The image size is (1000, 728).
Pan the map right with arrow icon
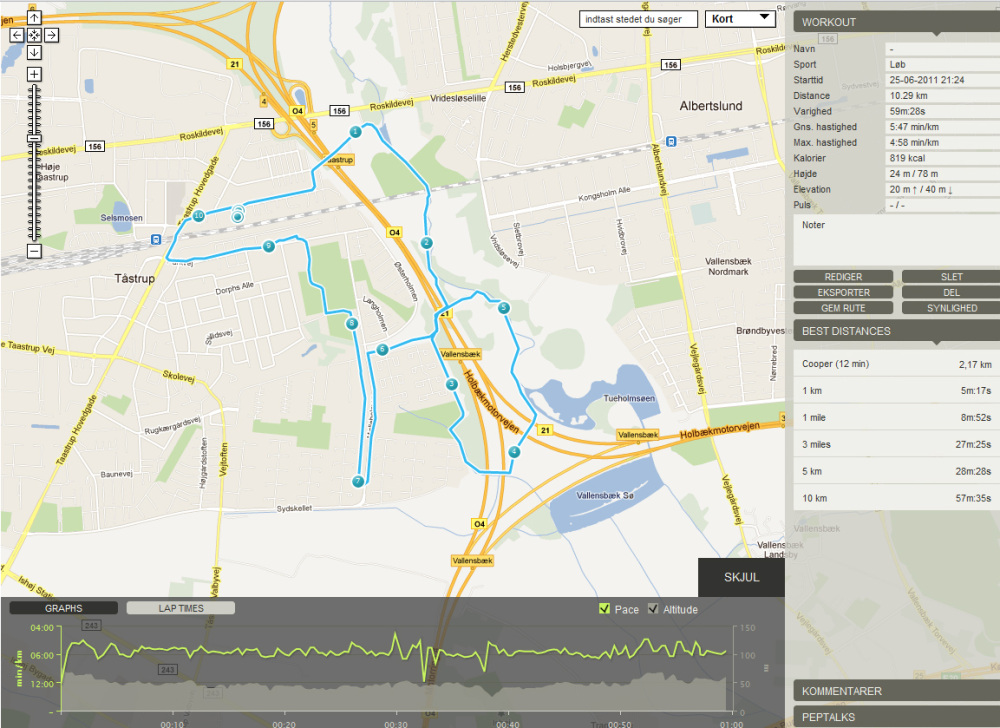(x=52, y=35)
